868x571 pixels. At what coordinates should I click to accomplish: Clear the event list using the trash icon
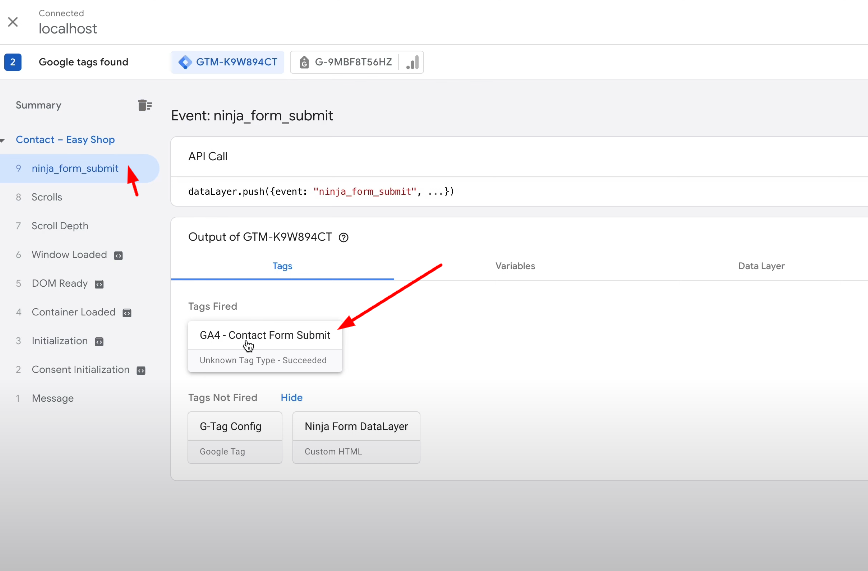[144, 105]
